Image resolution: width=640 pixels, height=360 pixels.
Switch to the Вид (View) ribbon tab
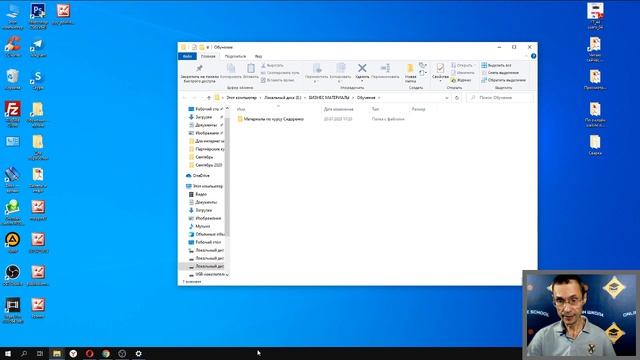coord(258,56)
